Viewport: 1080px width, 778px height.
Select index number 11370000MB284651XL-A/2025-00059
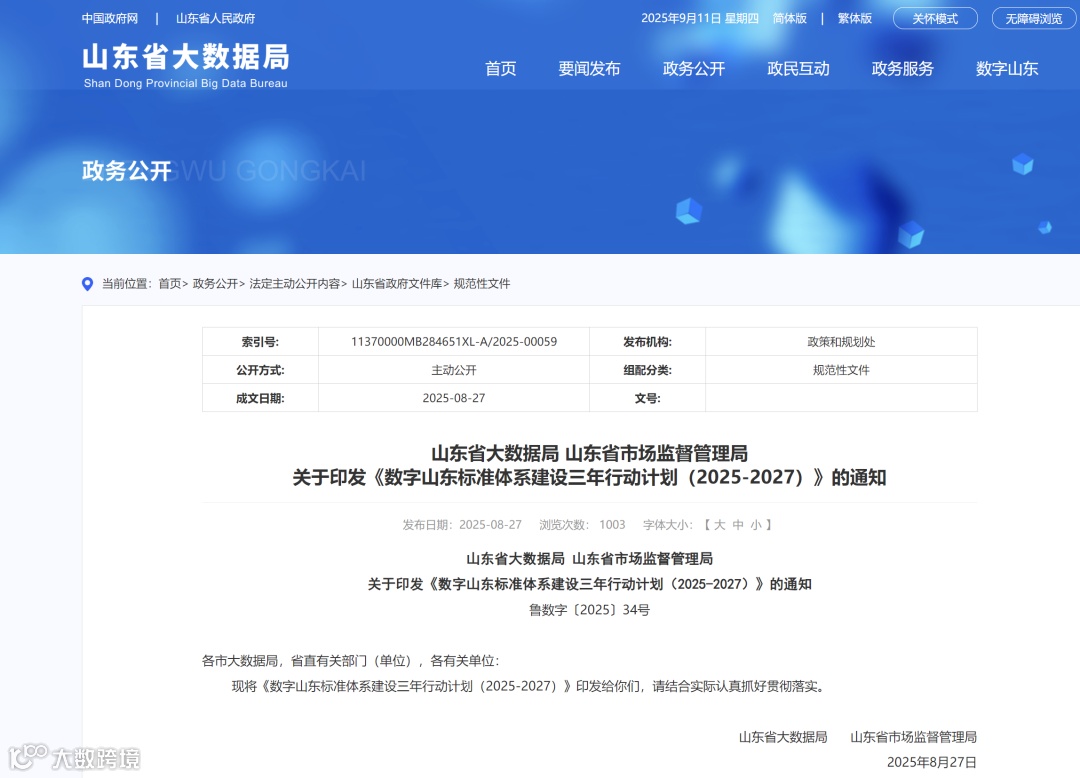tap(454, 341)
